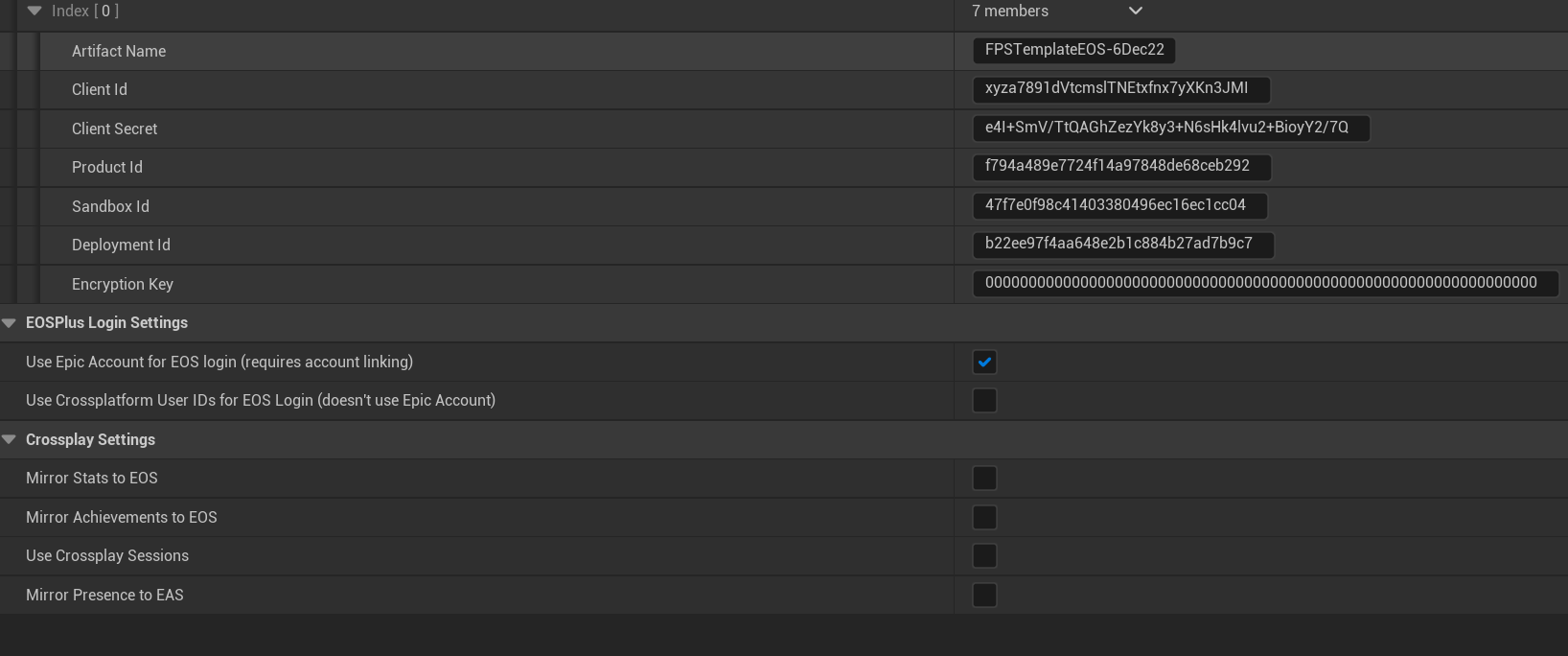
Task: Collapse the Crossplay Settings section
Action: [10, 439]
